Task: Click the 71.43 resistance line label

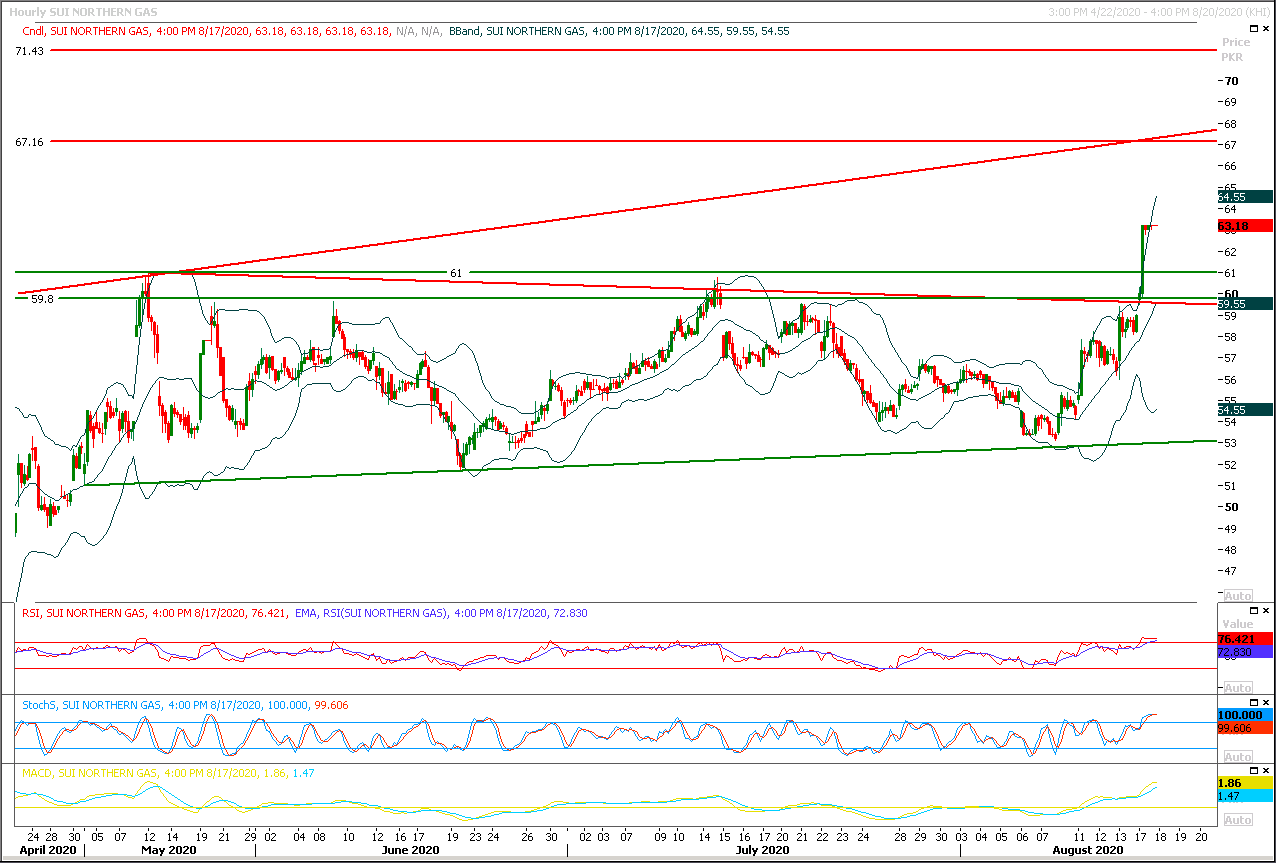Action: [x=28, y=50]
